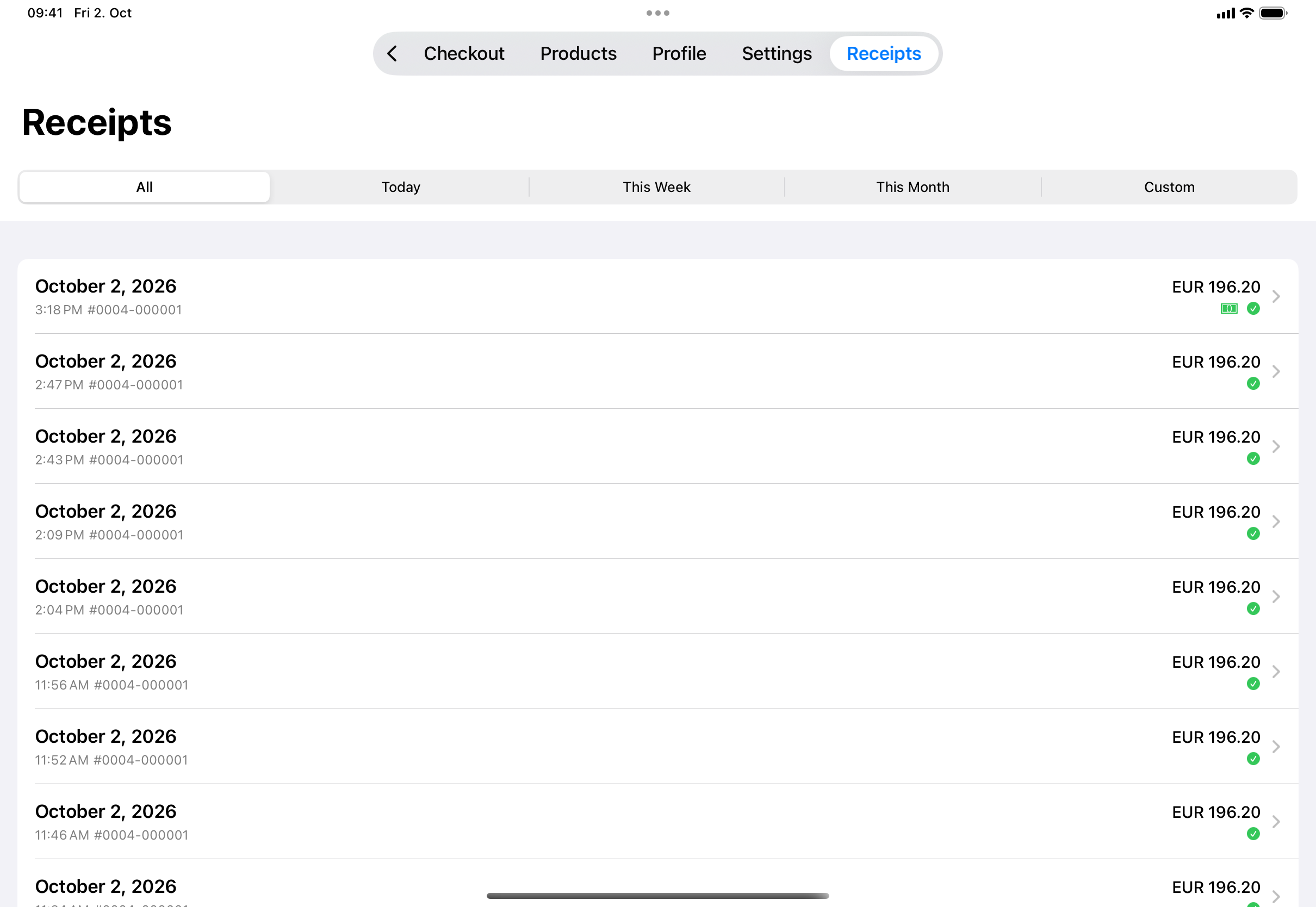The image size is (1316, 907).
Task: Open 11:46 AM receipt via its chevron
Action: (1276, 821)
